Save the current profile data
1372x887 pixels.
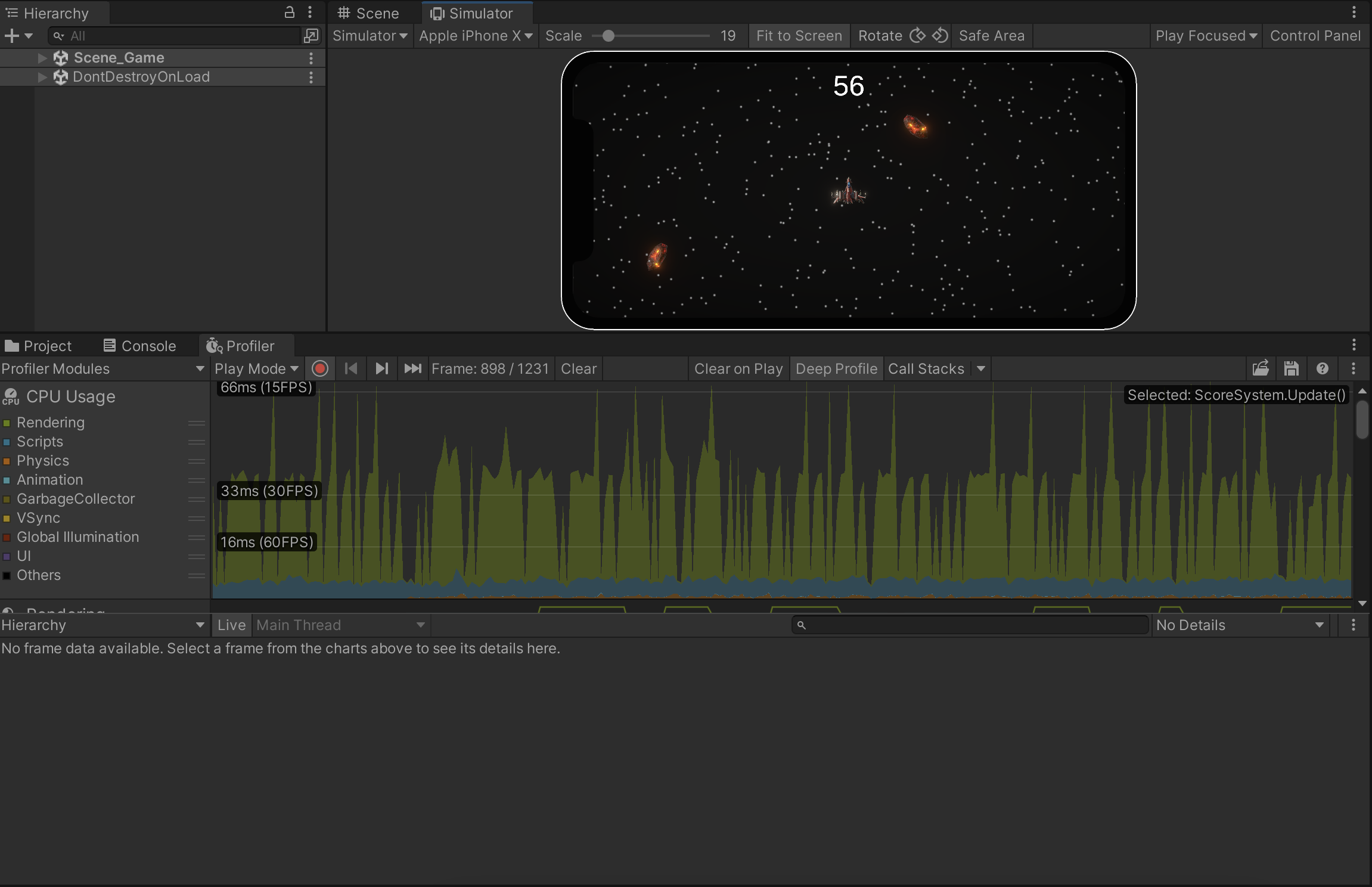click(x=1291, y=368)
